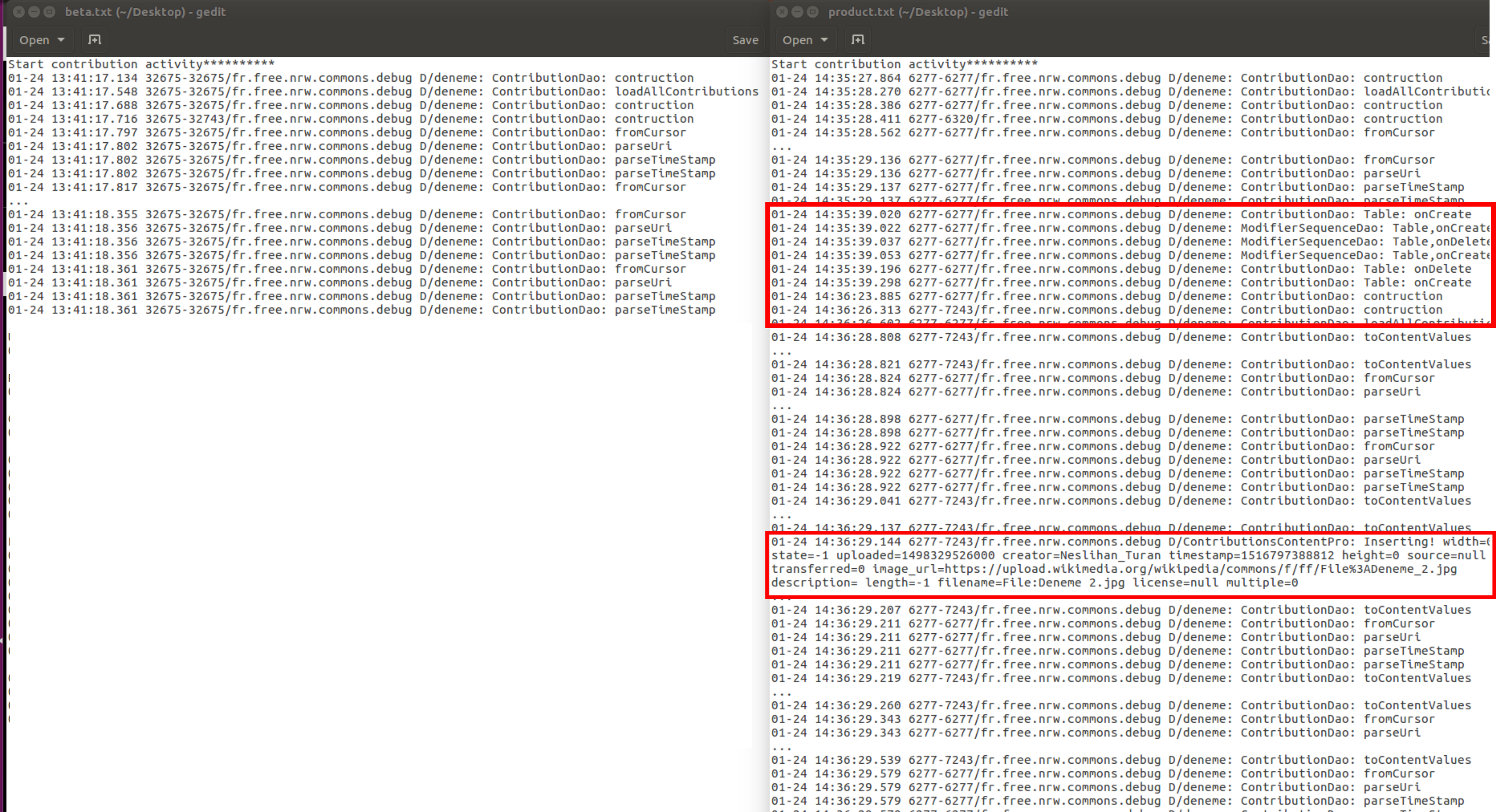1496x812 pixels.
Task: Minimize the beta.txt gedit window
Action: 34,12
